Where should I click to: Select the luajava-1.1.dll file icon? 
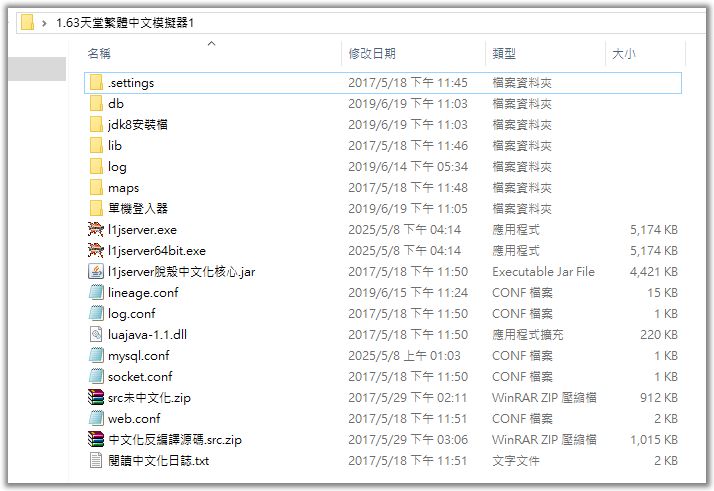(x=96, y=334)
